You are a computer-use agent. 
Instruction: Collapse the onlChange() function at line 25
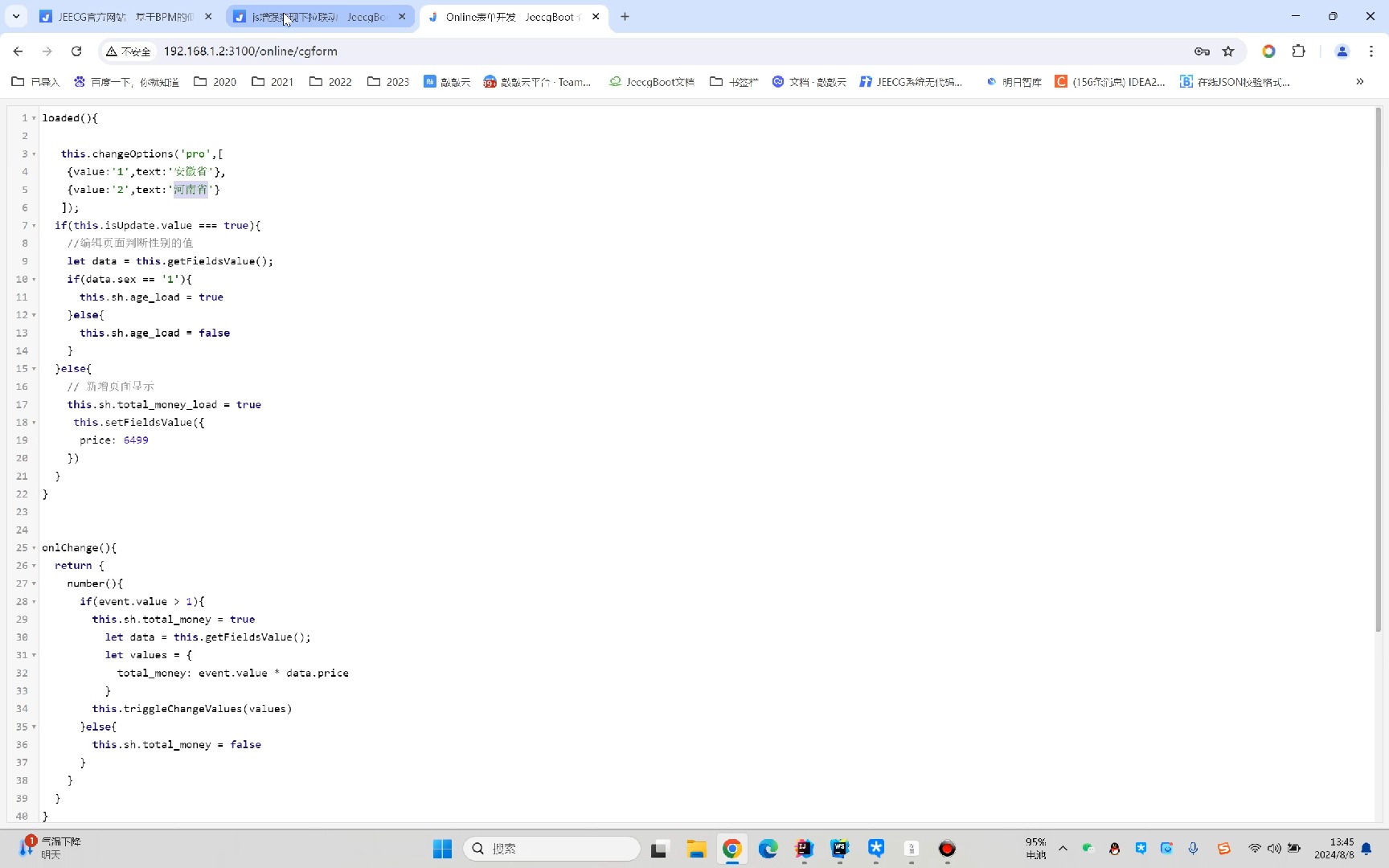pos(34,547)
